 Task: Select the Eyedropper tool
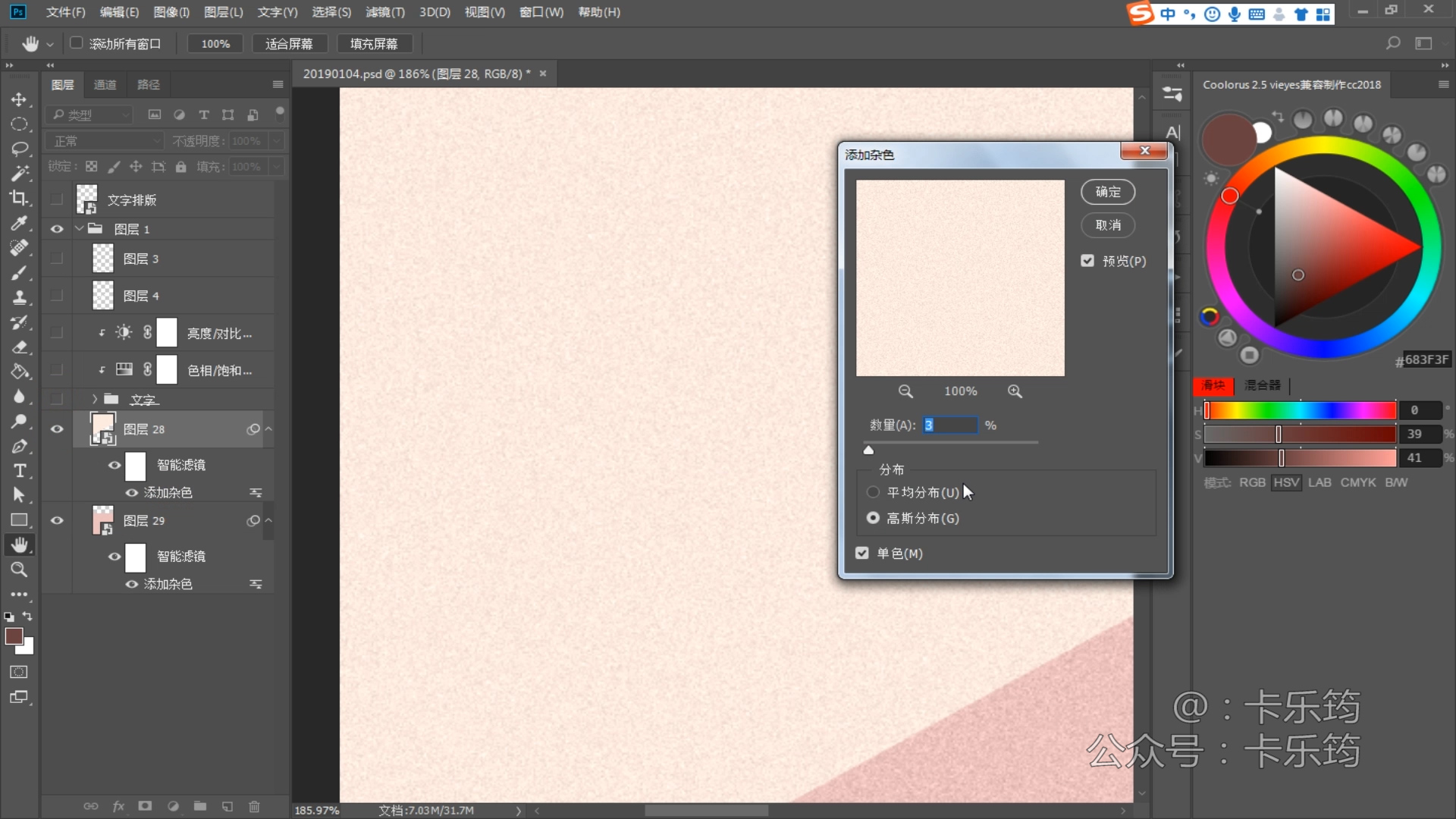point(19,223)
